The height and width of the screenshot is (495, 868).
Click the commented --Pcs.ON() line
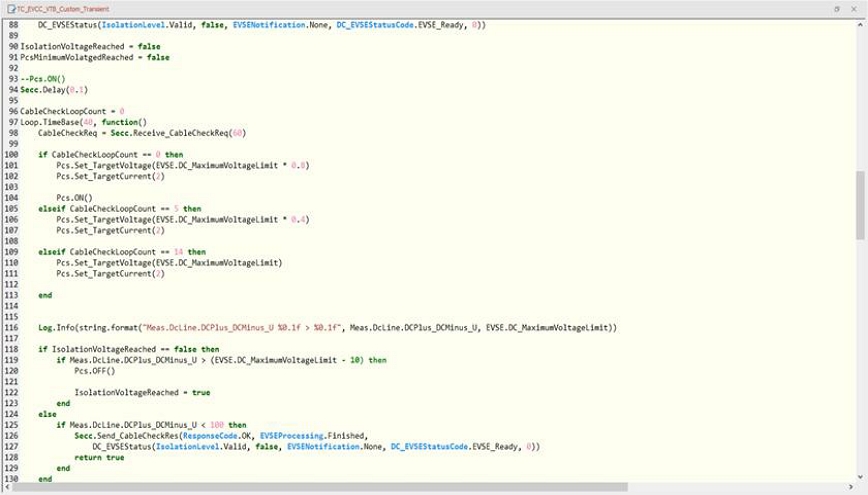[x=44, y=78]
